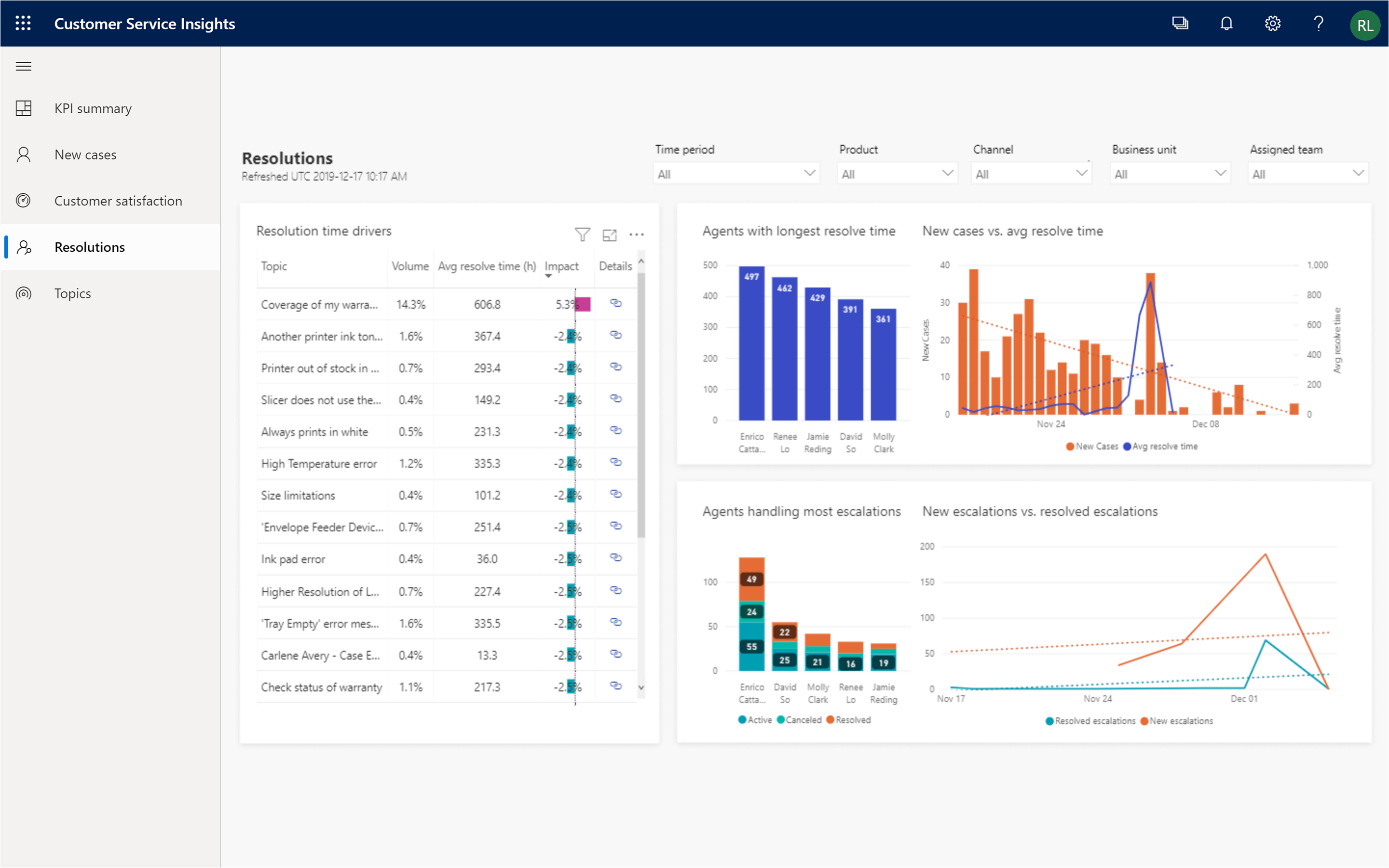Viewport: 1389px width, 868px height.
Task: Sort by Avg resolve time (h) header
Action: pos(487,266)
